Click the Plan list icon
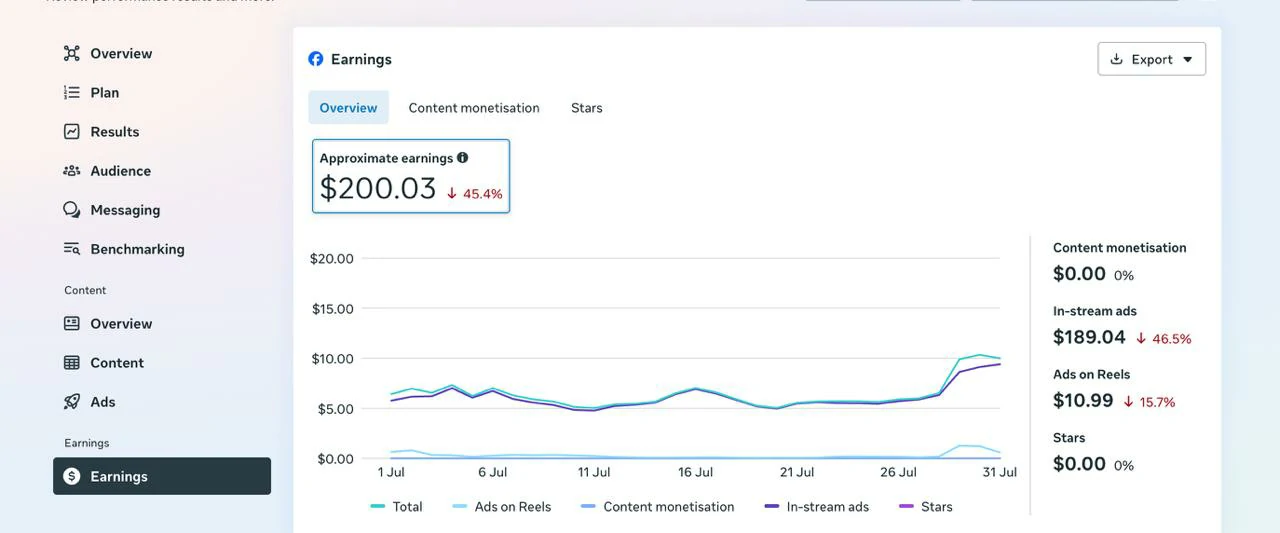The width and height of the screenshot is (1280, 533). 72,92
